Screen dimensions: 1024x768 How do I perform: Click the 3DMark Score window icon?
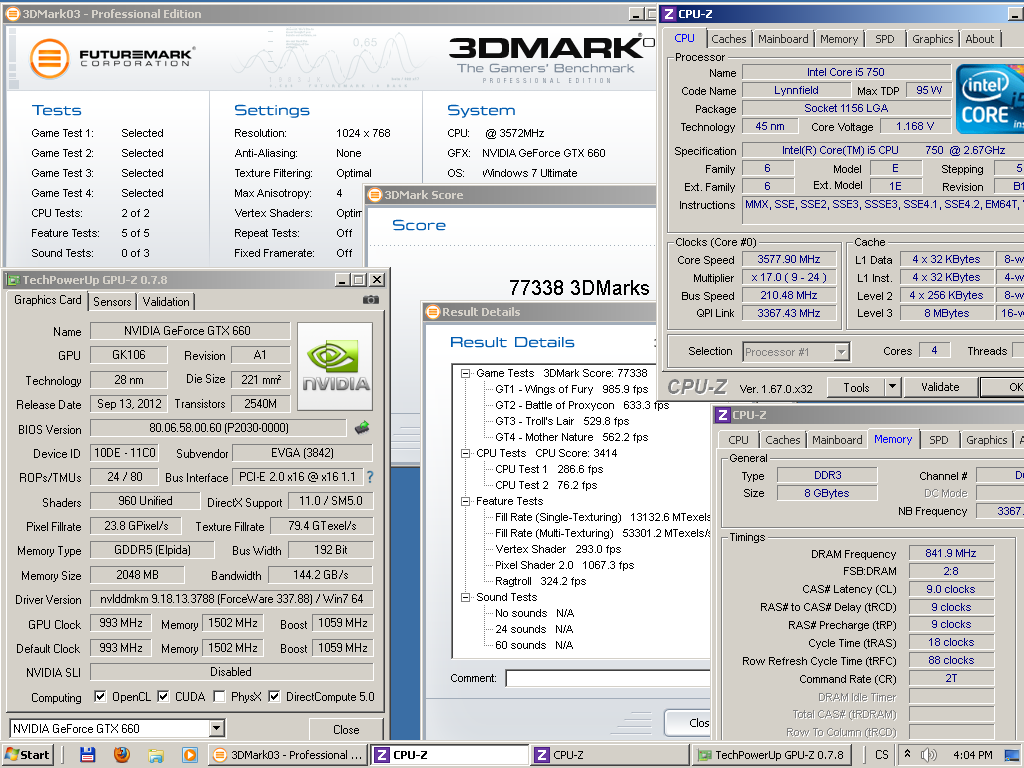pos(375,195)
